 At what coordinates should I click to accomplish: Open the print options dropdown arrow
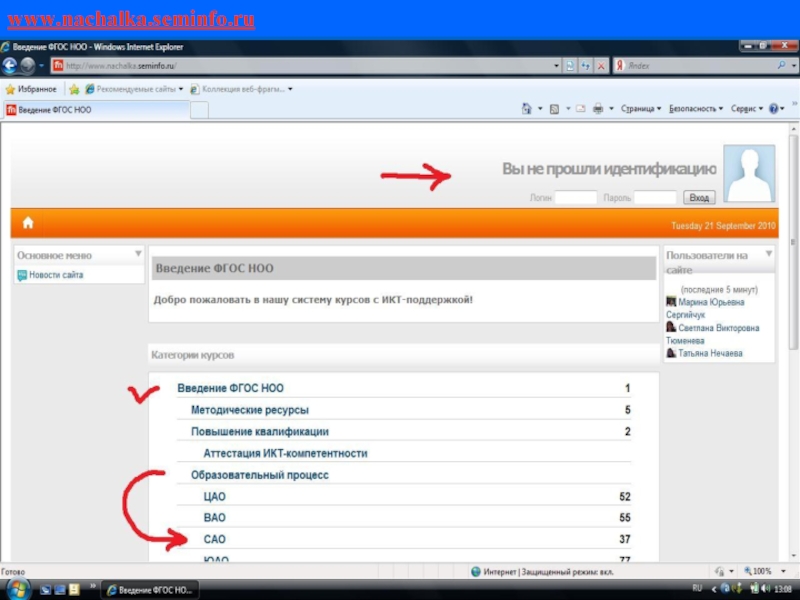[x=611, y=109]
